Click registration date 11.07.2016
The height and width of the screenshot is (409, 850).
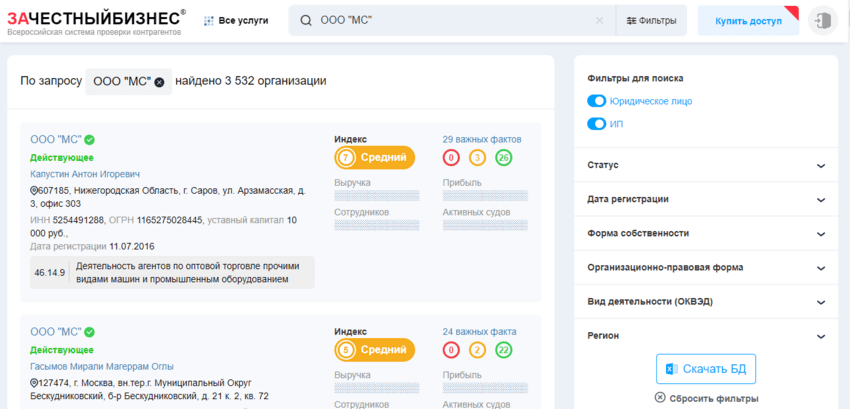[132, 246]
